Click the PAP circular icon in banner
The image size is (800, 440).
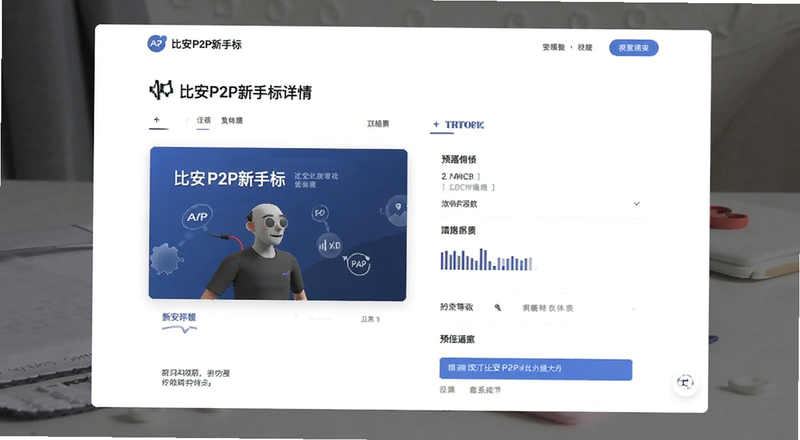click(359, 264)
